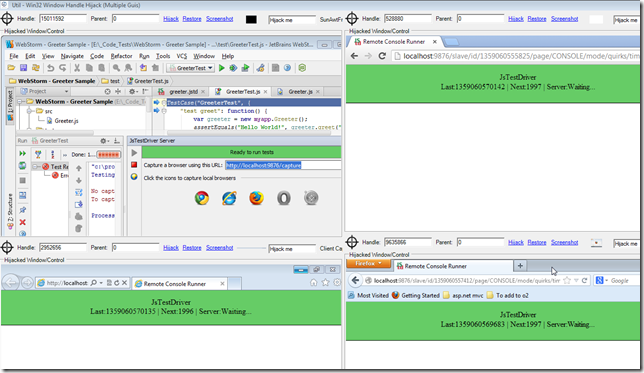Click the Chrome browser capture icon

pos(202,198)
